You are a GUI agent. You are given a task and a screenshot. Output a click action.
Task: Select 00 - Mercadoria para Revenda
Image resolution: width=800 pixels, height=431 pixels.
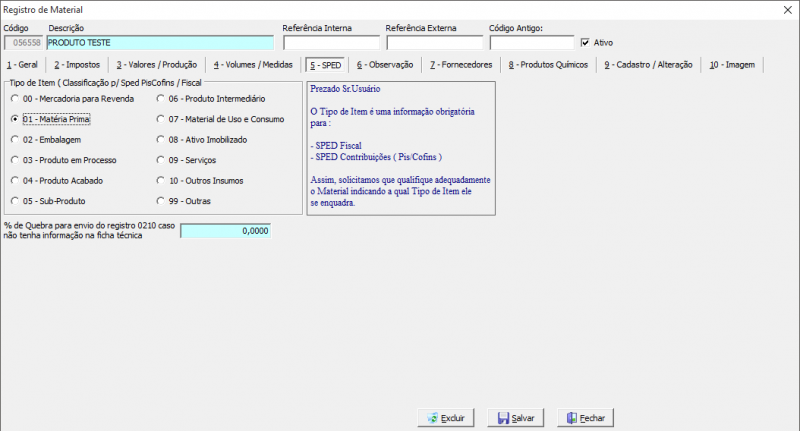click(15, 98)
